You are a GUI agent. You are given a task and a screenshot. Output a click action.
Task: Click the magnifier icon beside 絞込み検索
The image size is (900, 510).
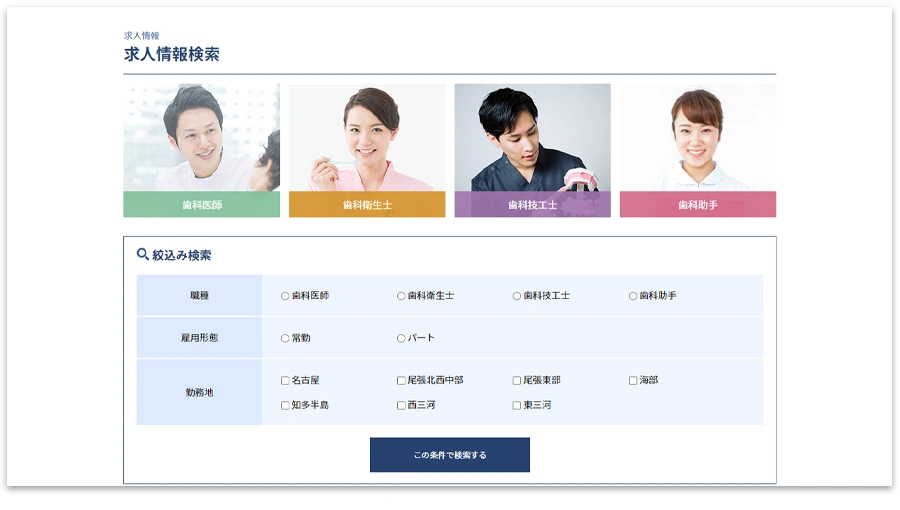142,254
